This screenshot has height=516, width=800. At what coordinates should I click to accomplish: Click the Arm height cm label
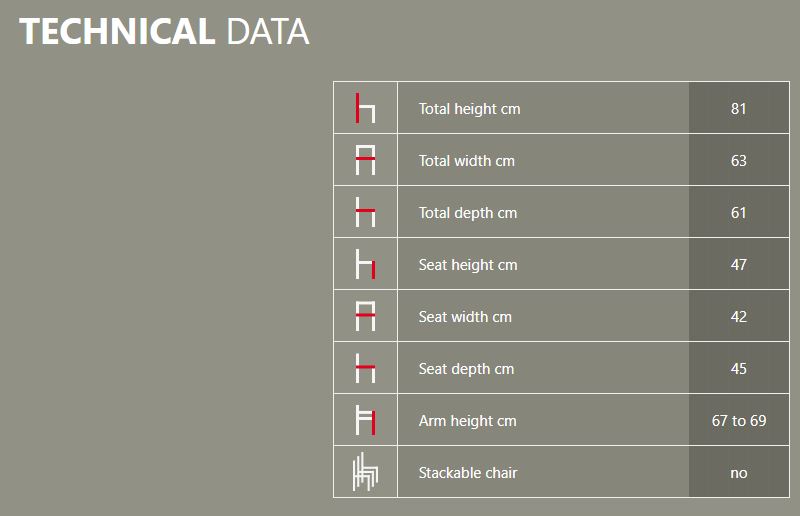[x=467, y=421]
